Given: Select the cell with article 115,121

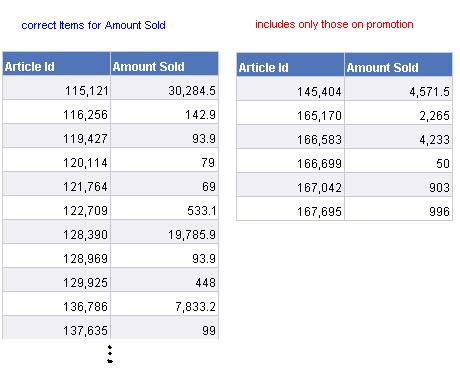Looking at the screenshot, I should (56, 88).
